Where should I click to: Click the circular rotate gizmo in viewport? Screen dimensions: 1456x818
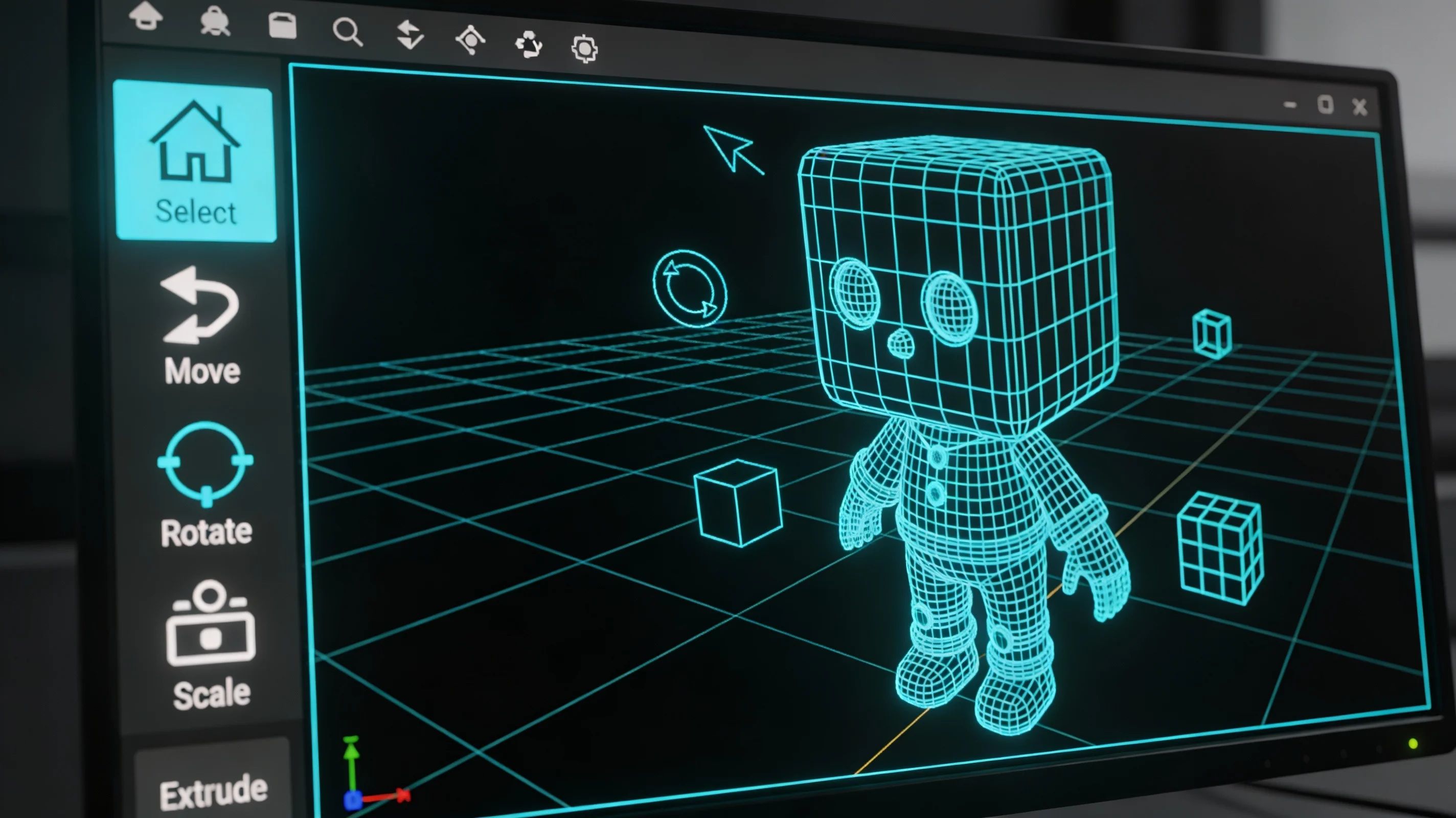coord(690,288)
